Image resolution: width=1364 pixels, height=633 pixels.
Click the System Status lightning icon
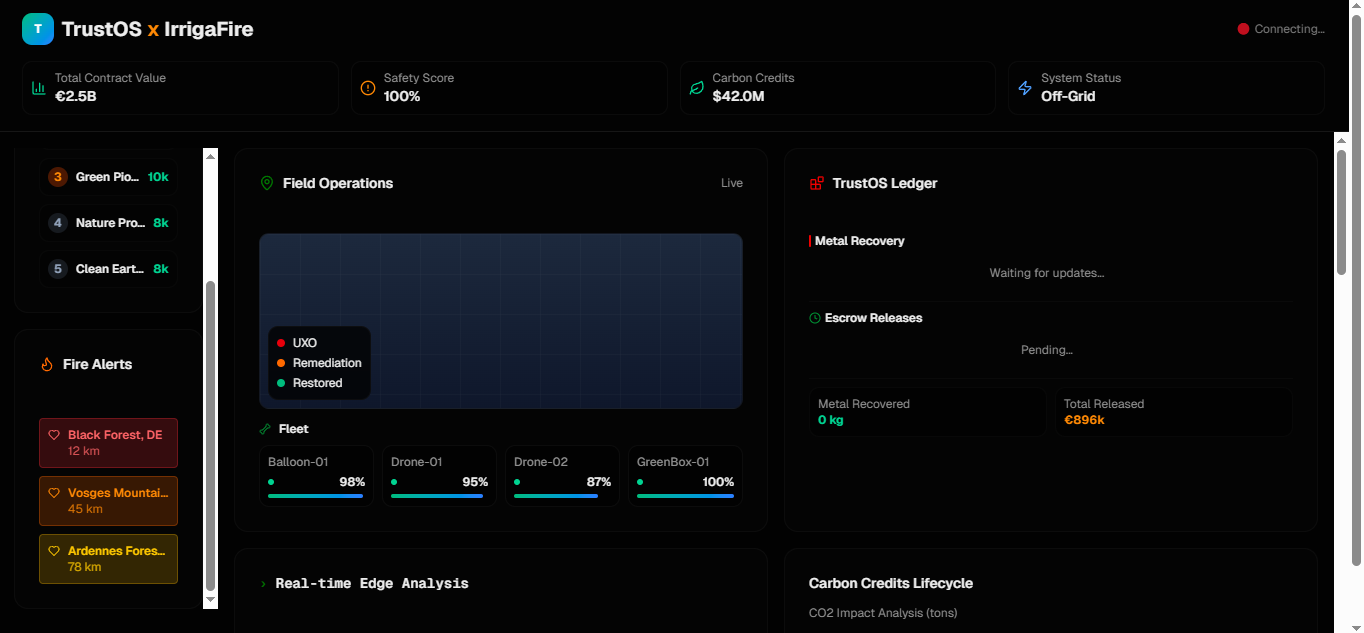(1025, 88)
